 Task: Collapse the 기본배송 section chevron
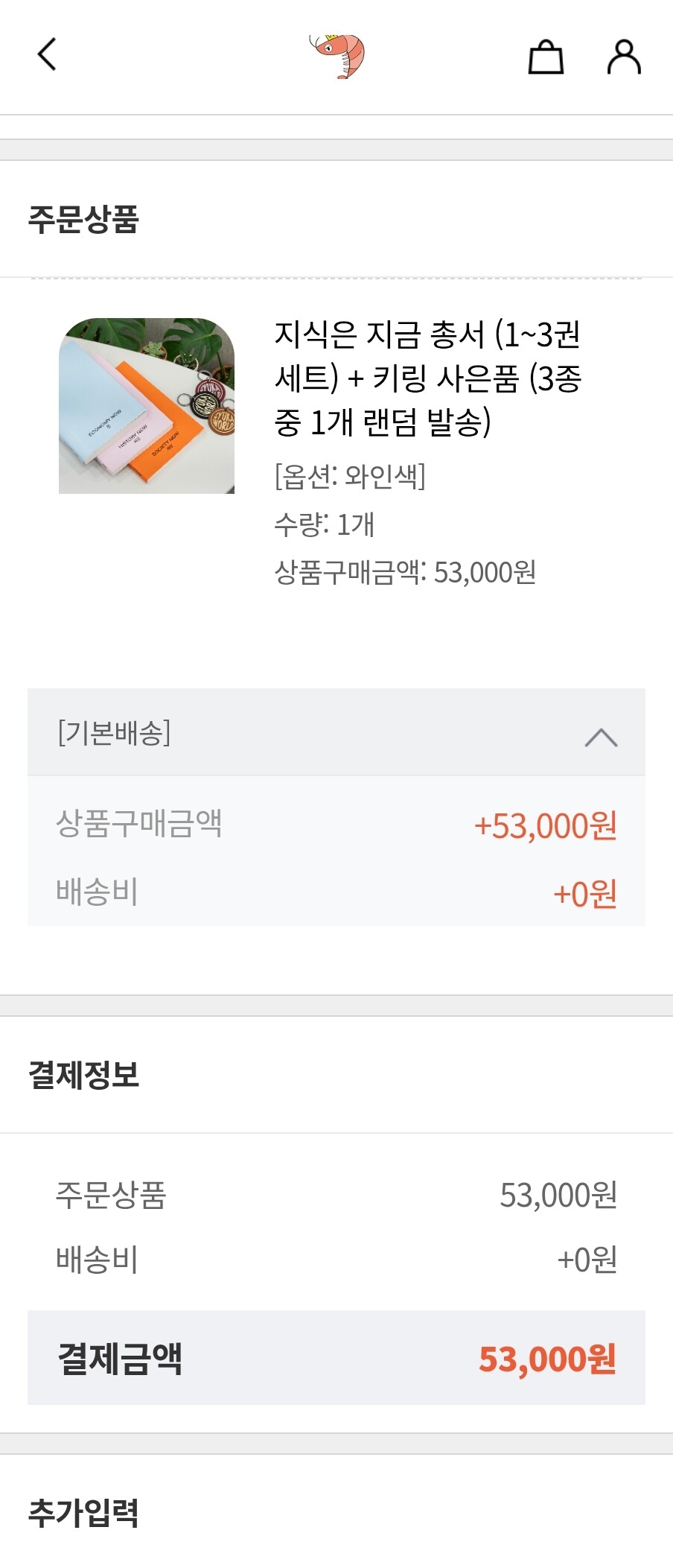coord(602,737)
